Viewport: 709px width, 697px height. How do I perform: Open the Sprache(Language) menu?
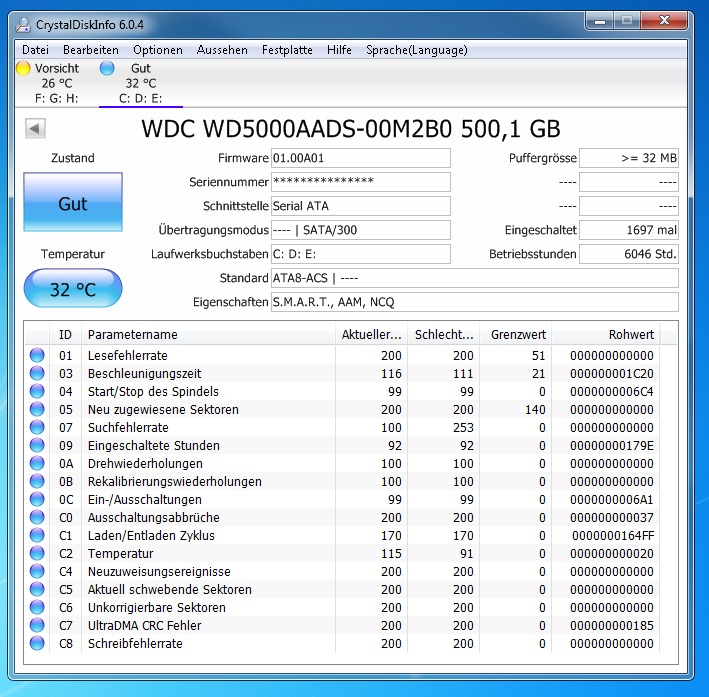click(x=416, y=50)
